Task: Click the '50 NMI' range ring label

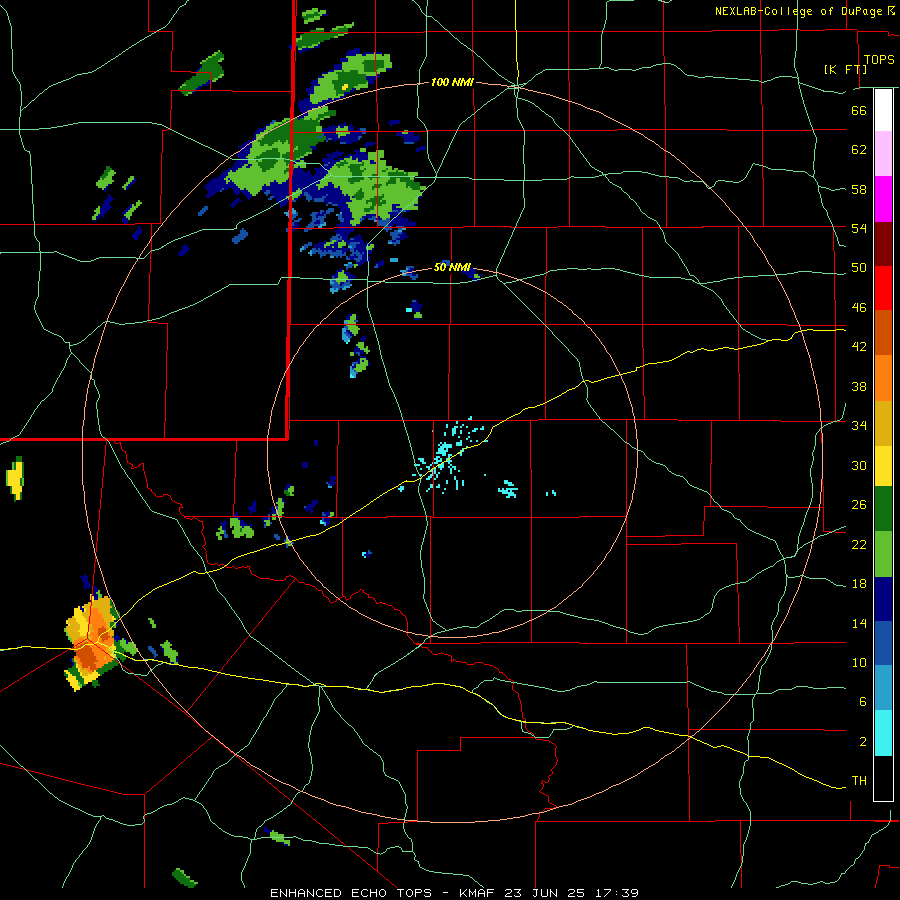Action: pyautogui.click(x=452, y=267)
